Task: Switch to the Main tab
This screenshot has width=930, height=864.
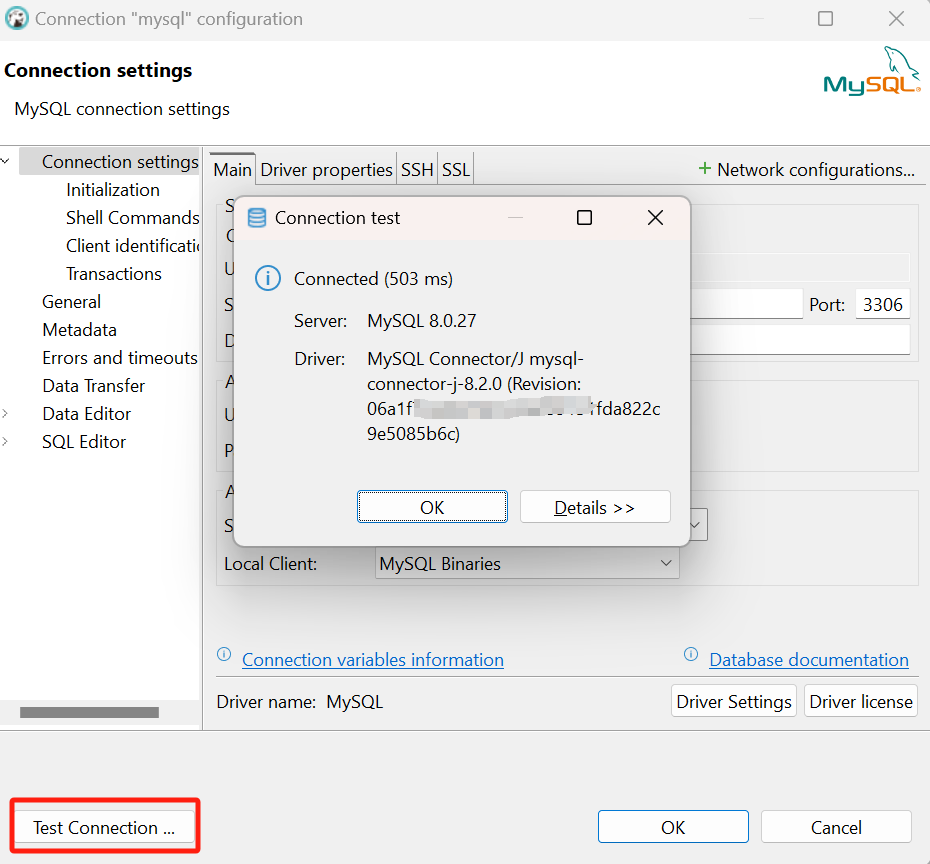Action: [232, 170]
